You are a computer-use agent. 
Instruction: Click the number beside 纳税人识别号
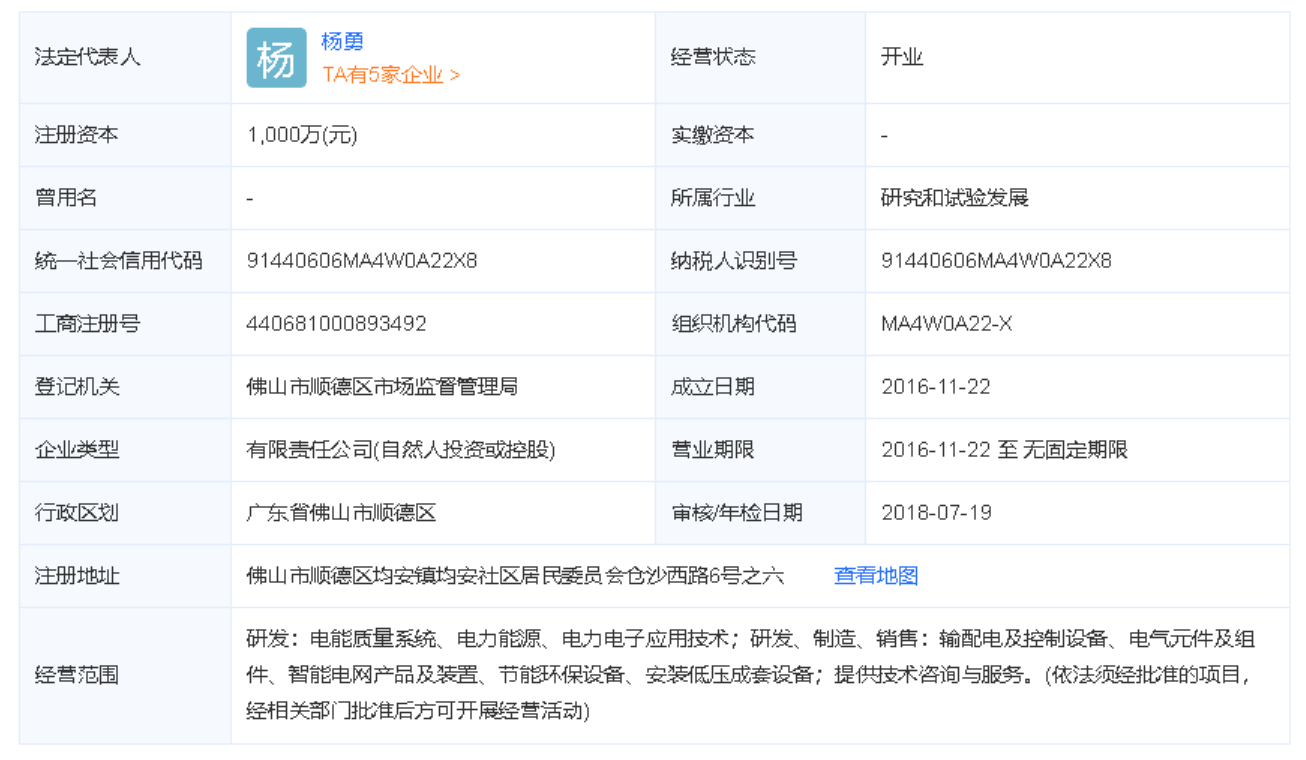coord(996,261)
